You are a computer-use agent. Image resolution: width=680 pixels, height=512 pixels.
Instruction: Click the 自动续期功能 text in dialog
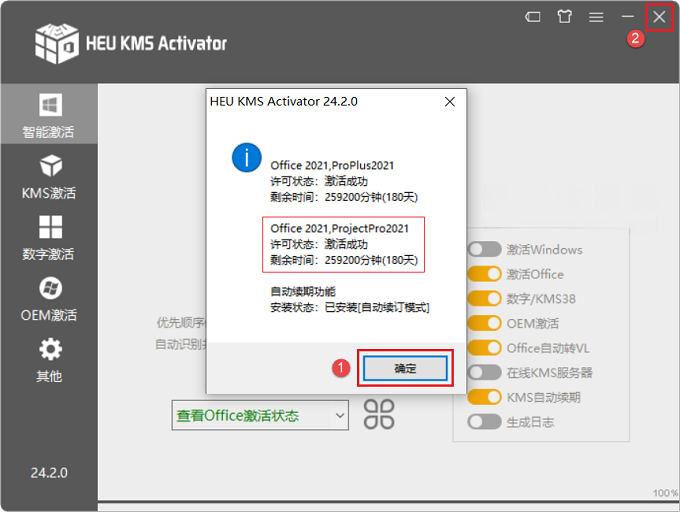click(303, 291)
